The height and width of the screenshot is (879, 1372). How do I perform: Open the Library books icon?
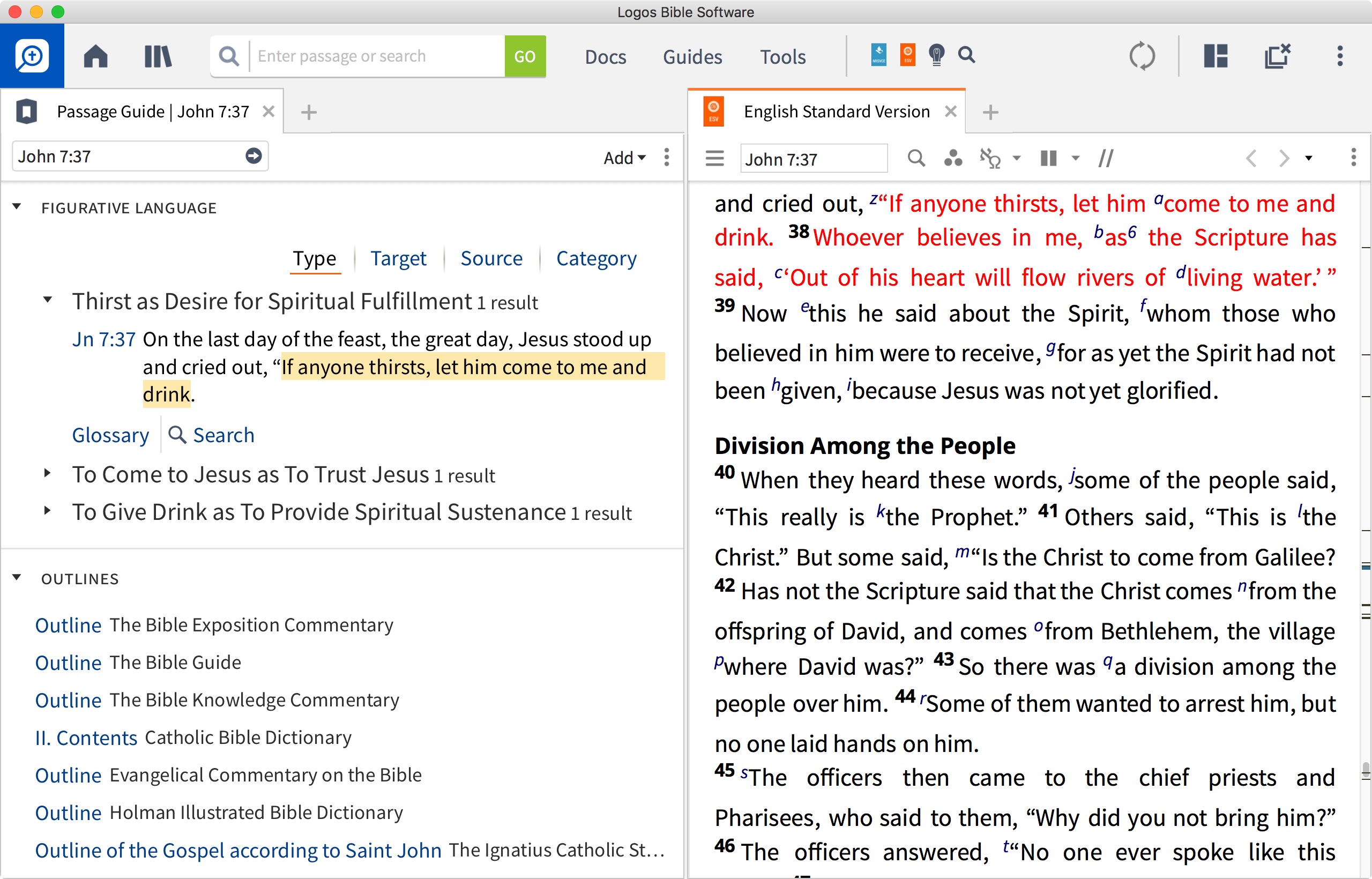[x=158, y=56]
